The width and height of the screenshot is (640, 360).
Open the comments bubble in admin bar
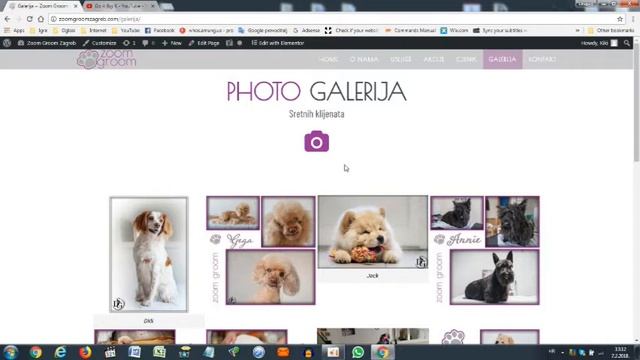point(148,43)
